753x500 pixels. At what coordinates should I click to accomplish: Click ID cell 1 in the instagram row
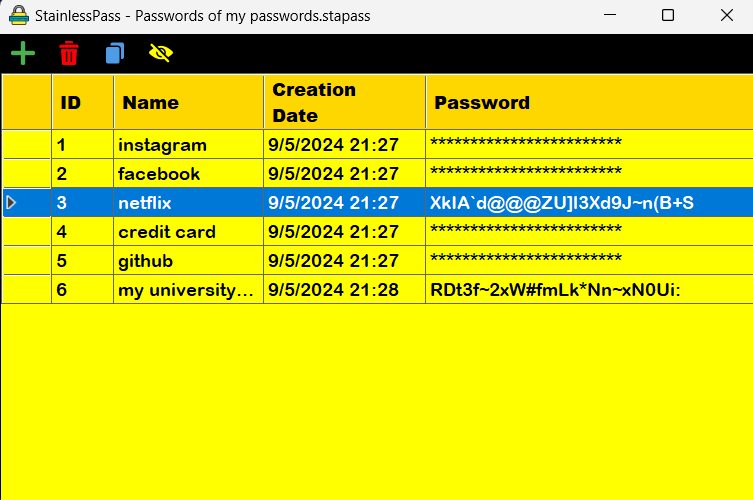83,145
